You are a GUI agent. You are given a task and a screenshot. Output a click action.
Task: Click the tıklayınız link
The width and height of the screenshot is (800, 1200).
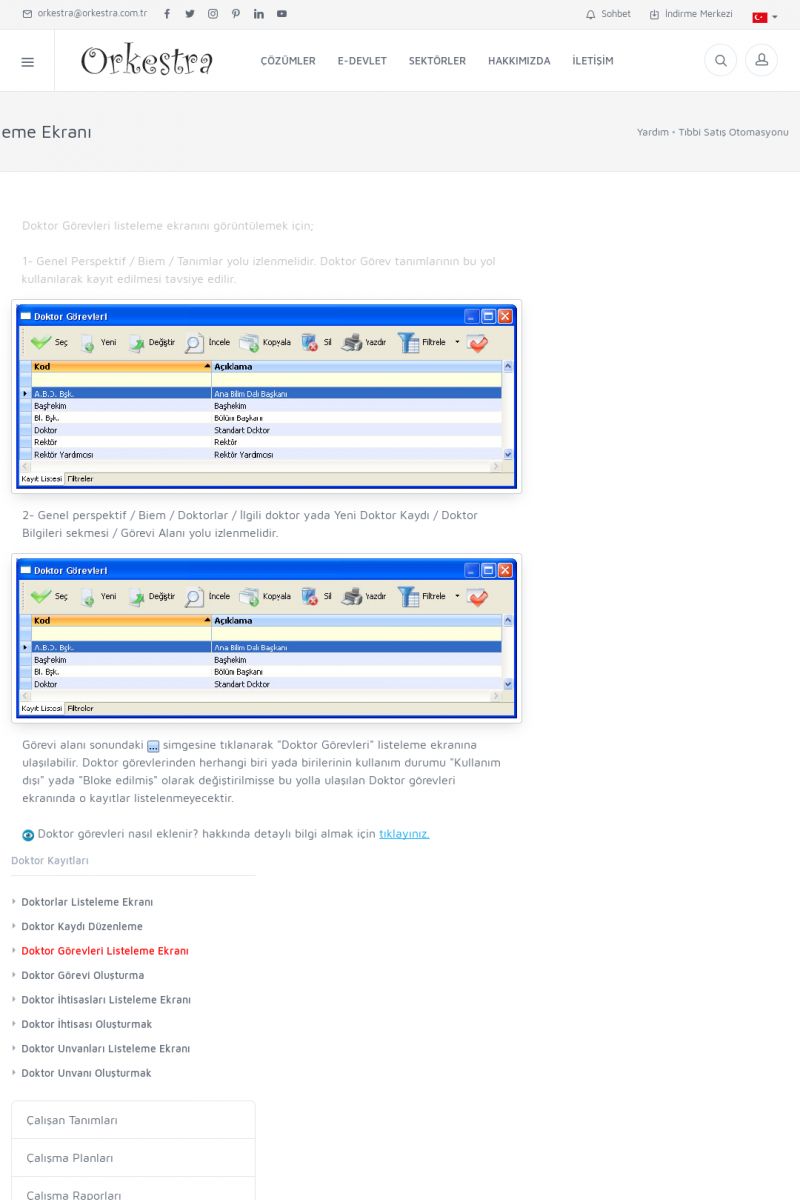[404, 834]
